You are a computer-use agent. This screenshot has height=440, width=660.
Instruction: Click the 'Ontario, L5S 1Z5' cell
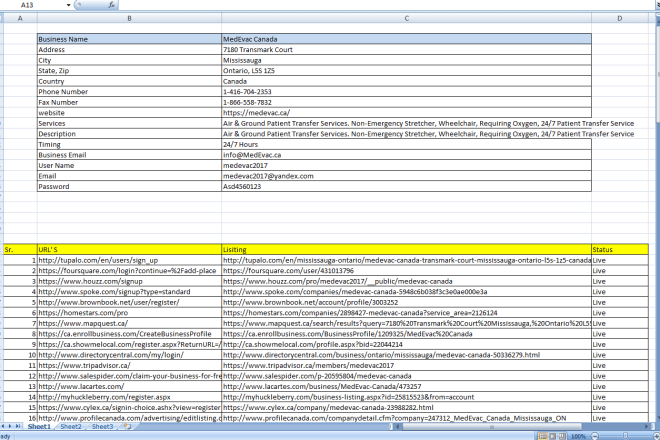click(x=406, y=71)
